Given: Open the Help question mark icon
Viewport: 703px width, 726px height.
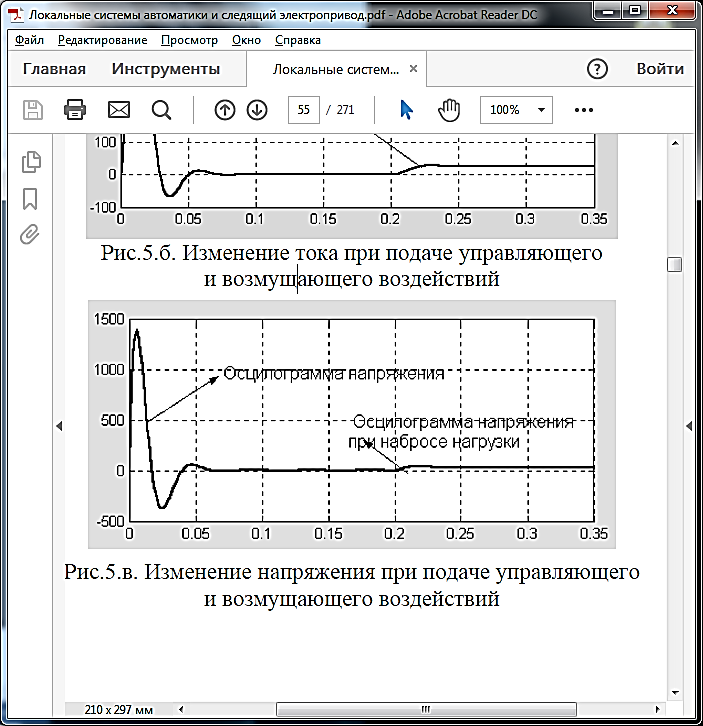Looking at the screenshot, I should pyautogui.click(x=597, y=69).
